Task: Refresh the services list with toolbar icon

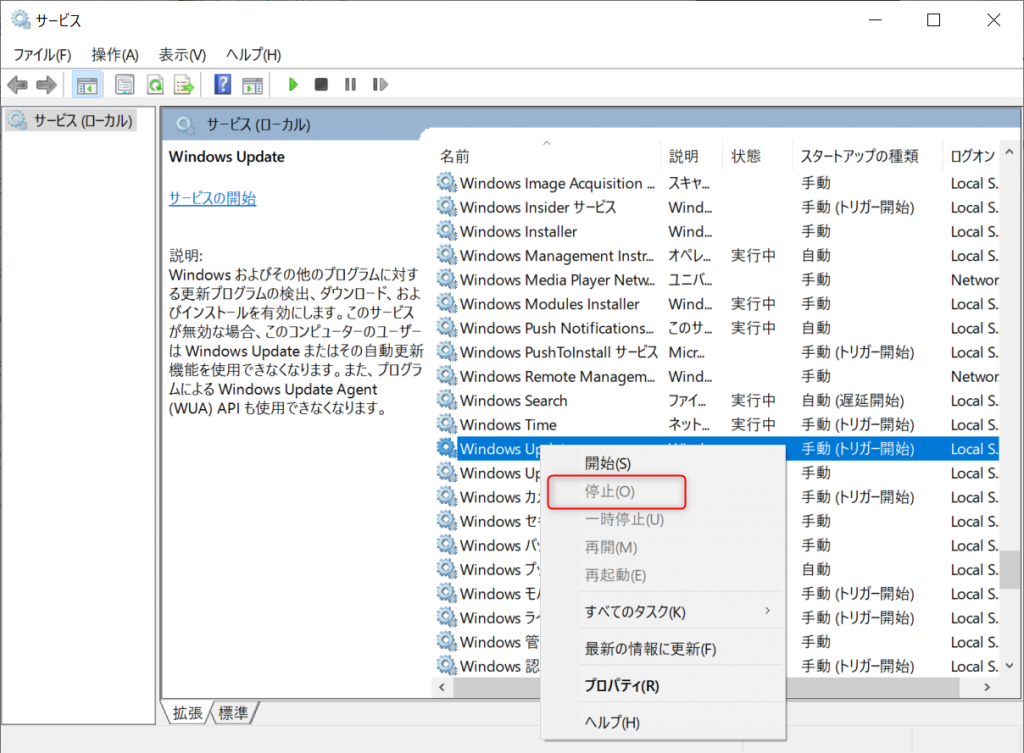Action: tap(155, 84)
